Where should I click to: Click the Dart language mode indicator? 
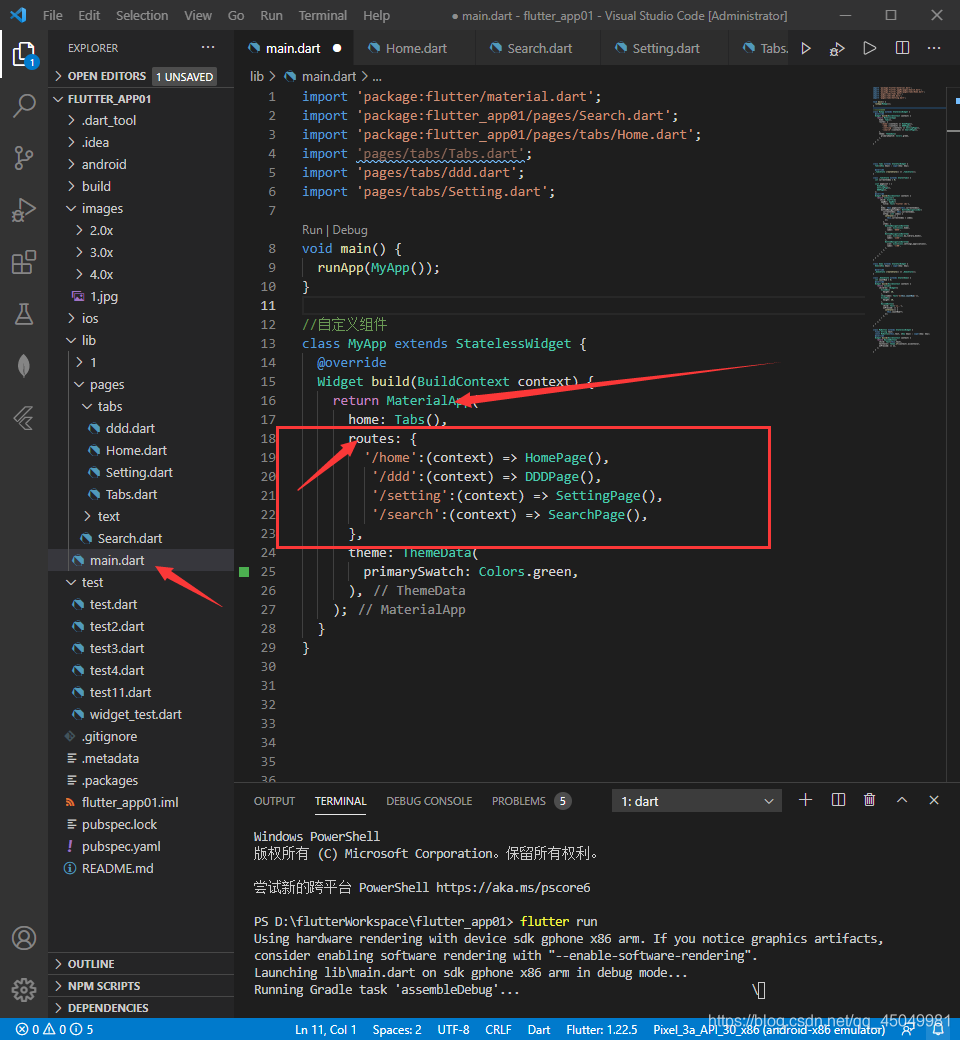pos(539,1029)
